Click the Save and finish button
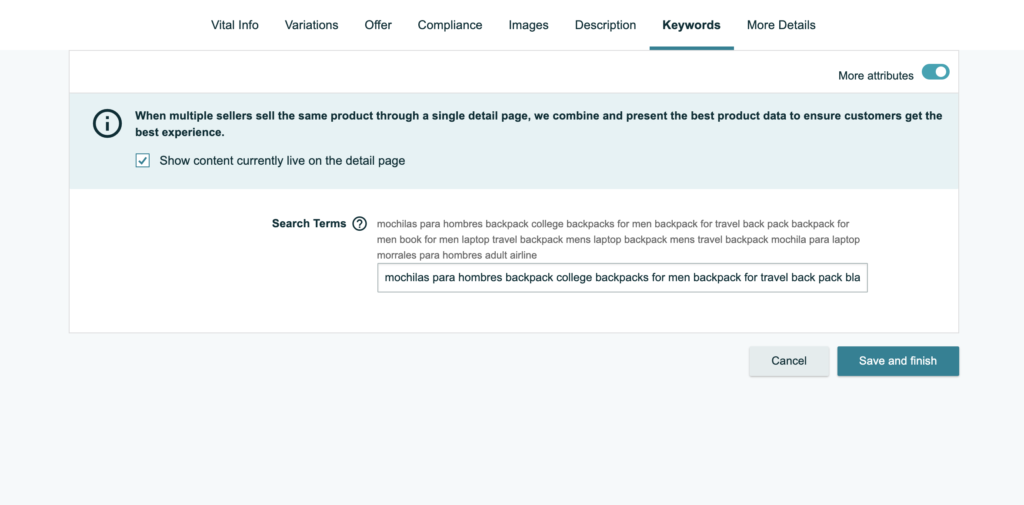 897,361
